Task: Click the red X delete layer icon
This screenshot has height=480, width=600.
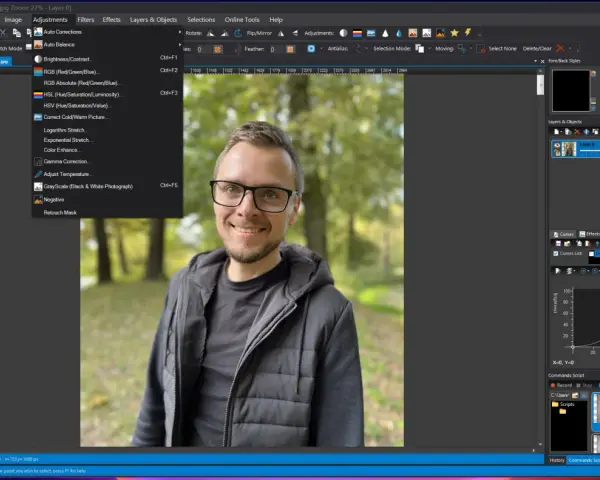Action: (x=577, y=132)
